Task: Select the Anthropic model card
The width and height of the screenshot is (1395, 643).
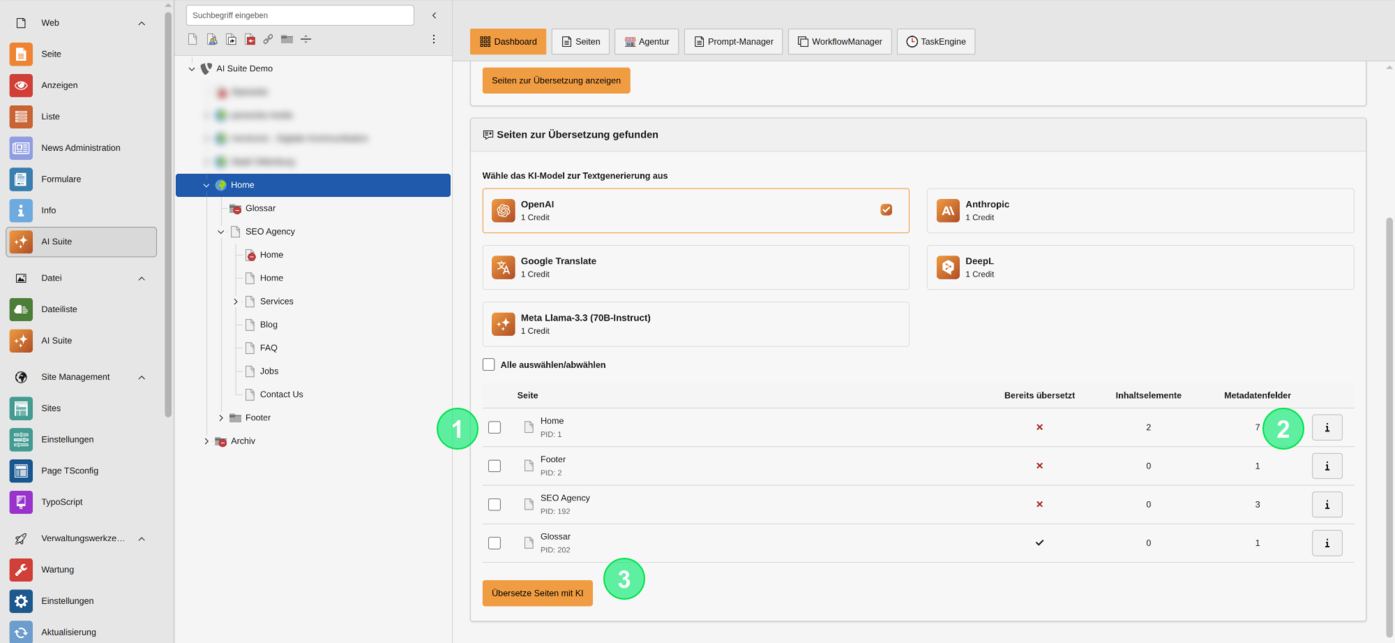Action: point(1140,211)
